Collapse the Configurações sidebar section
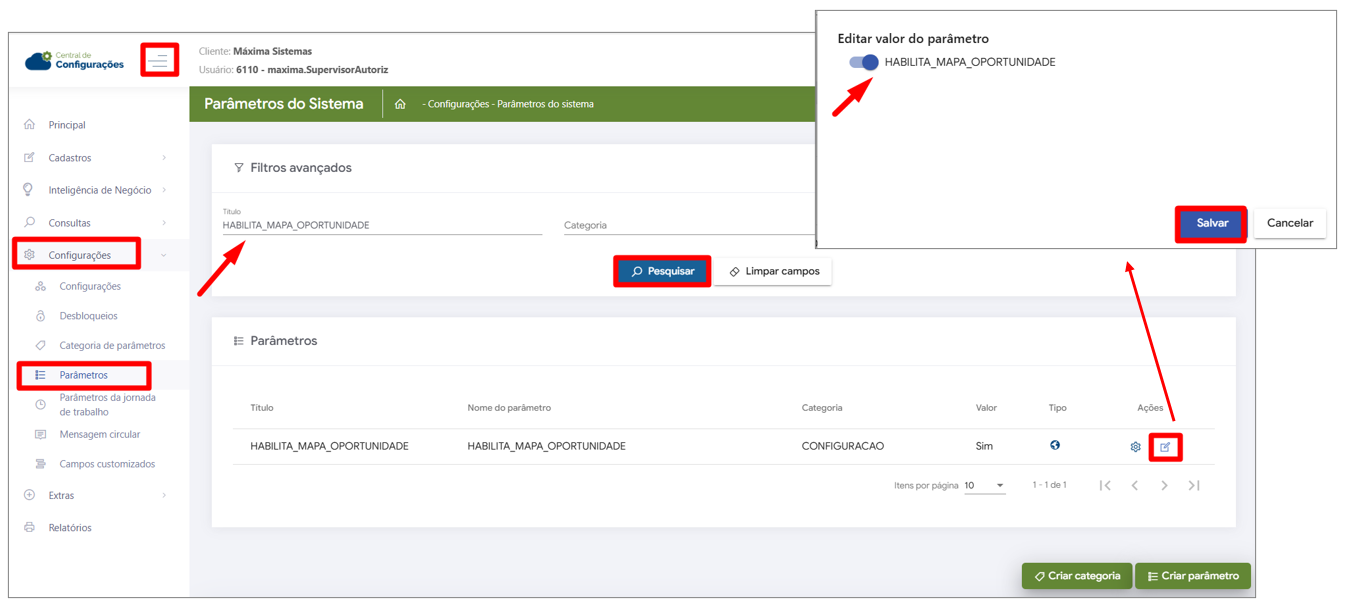This screenshot has height=608, width=1346. 95,255
